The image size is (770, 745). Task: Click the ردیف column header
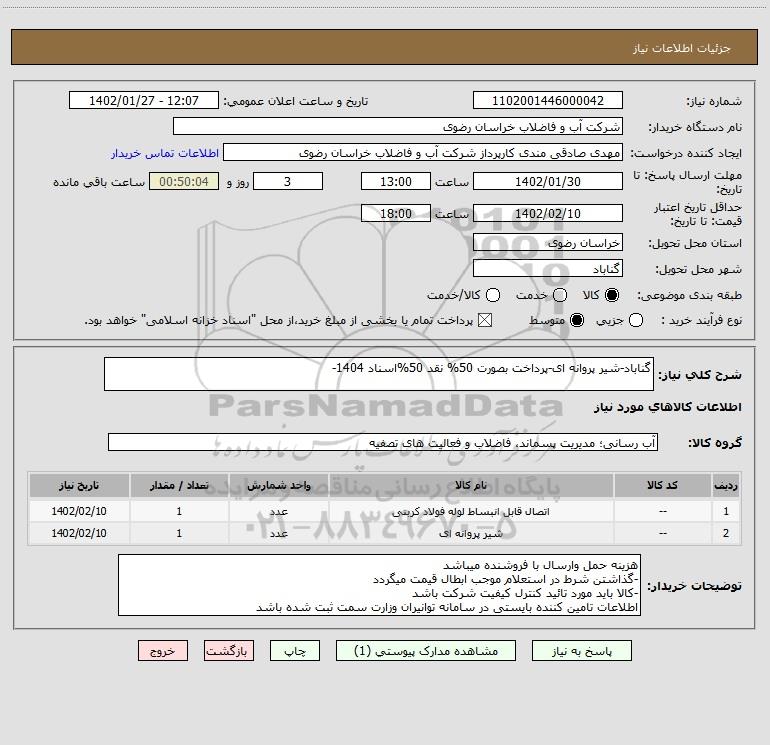coord(726,485)
